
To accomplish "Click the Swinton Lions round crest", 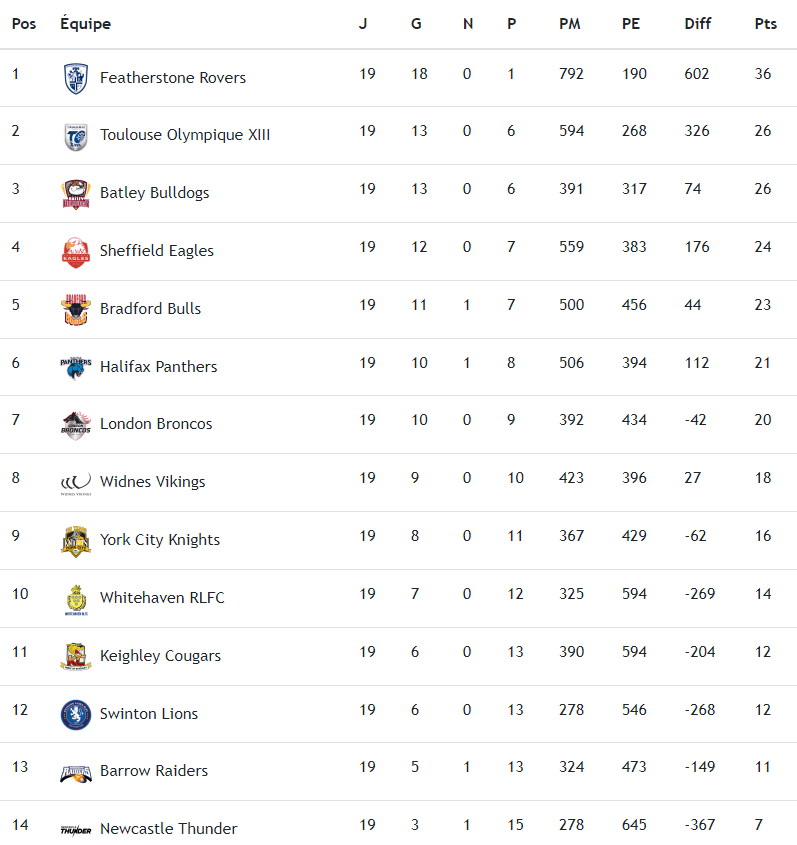I will pyautogui.click(x=76, y=714).
